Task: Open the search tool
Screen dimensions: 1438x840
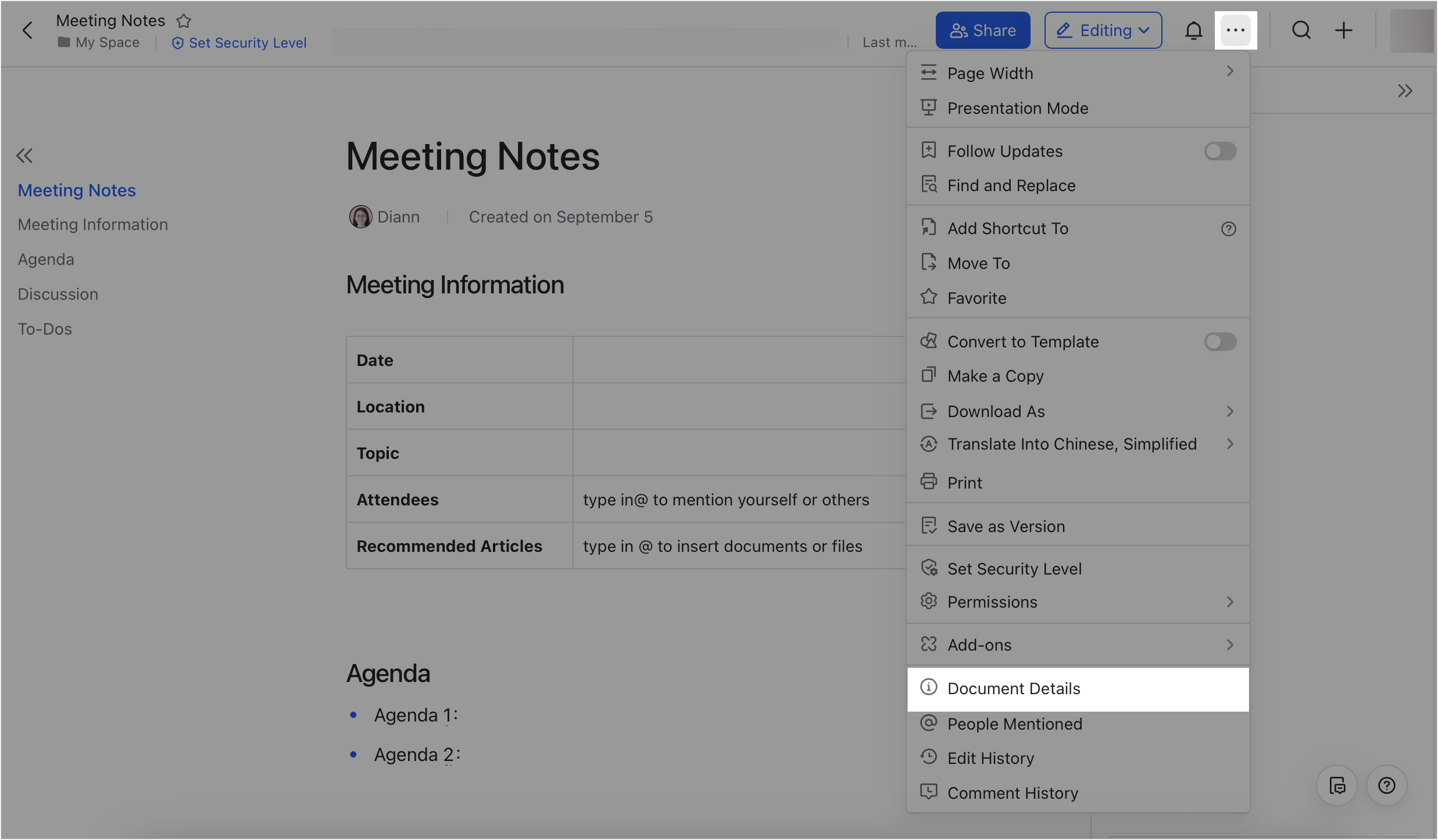Action: coord(1301,30)
